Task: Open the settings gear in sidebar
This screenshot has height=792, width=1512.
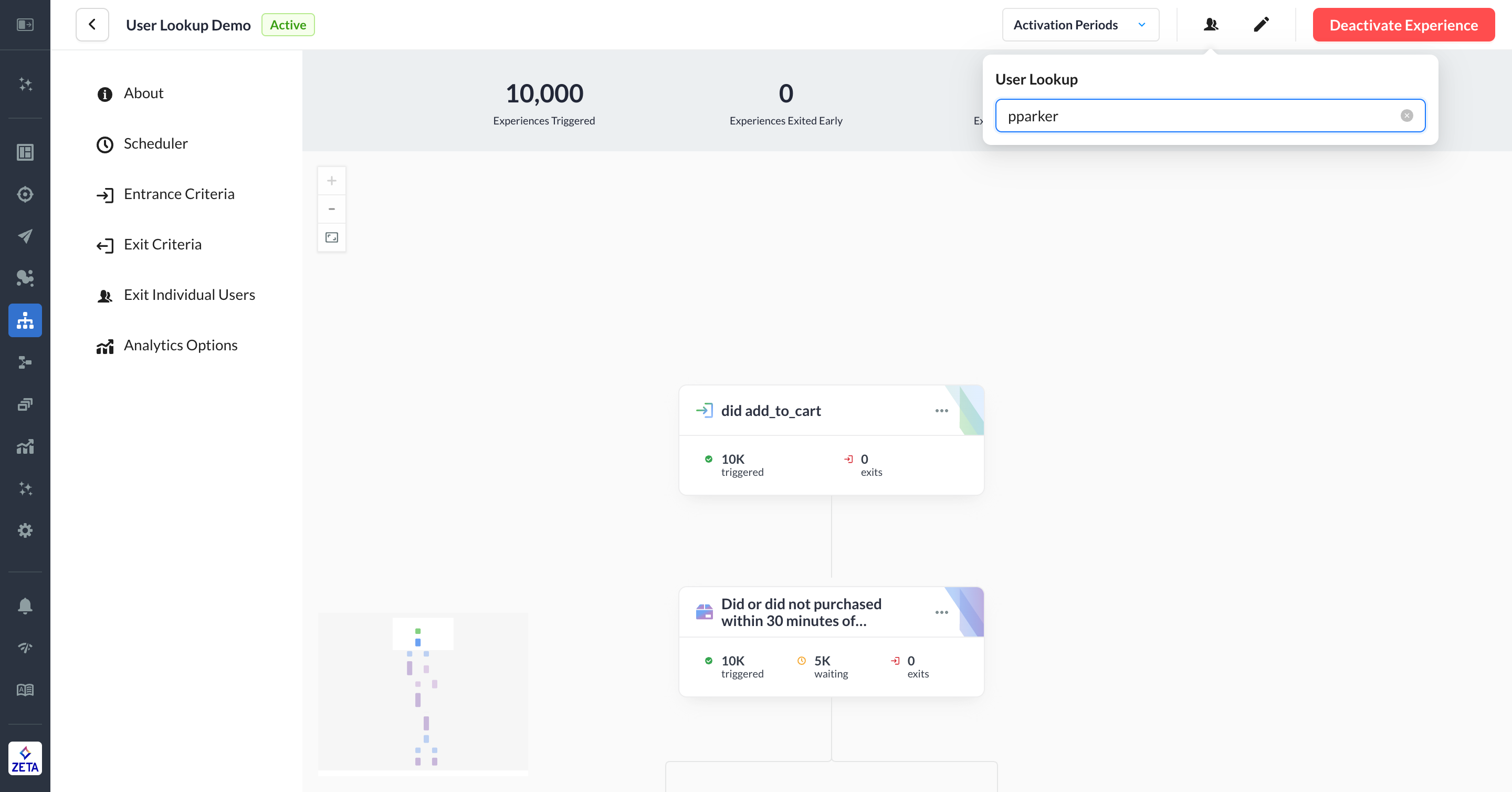Action: click(x=25, y=531)
